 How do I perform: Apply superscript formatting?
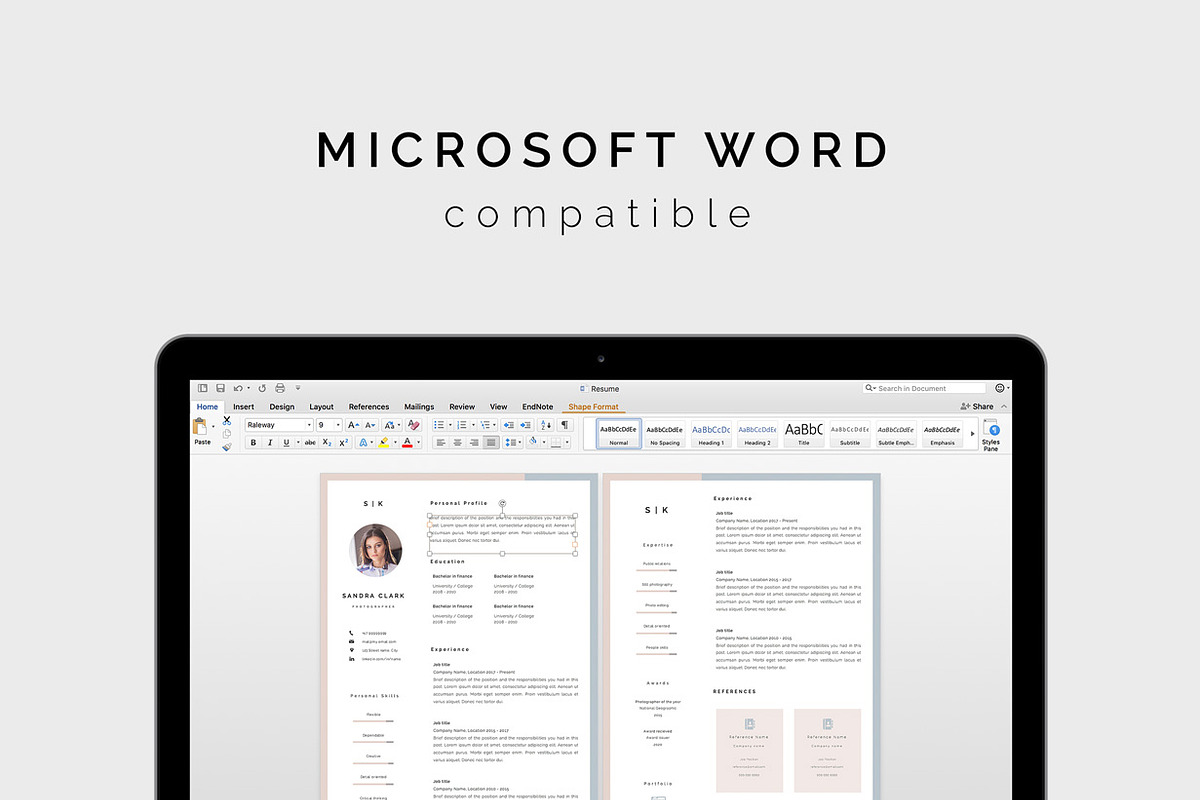343,442
